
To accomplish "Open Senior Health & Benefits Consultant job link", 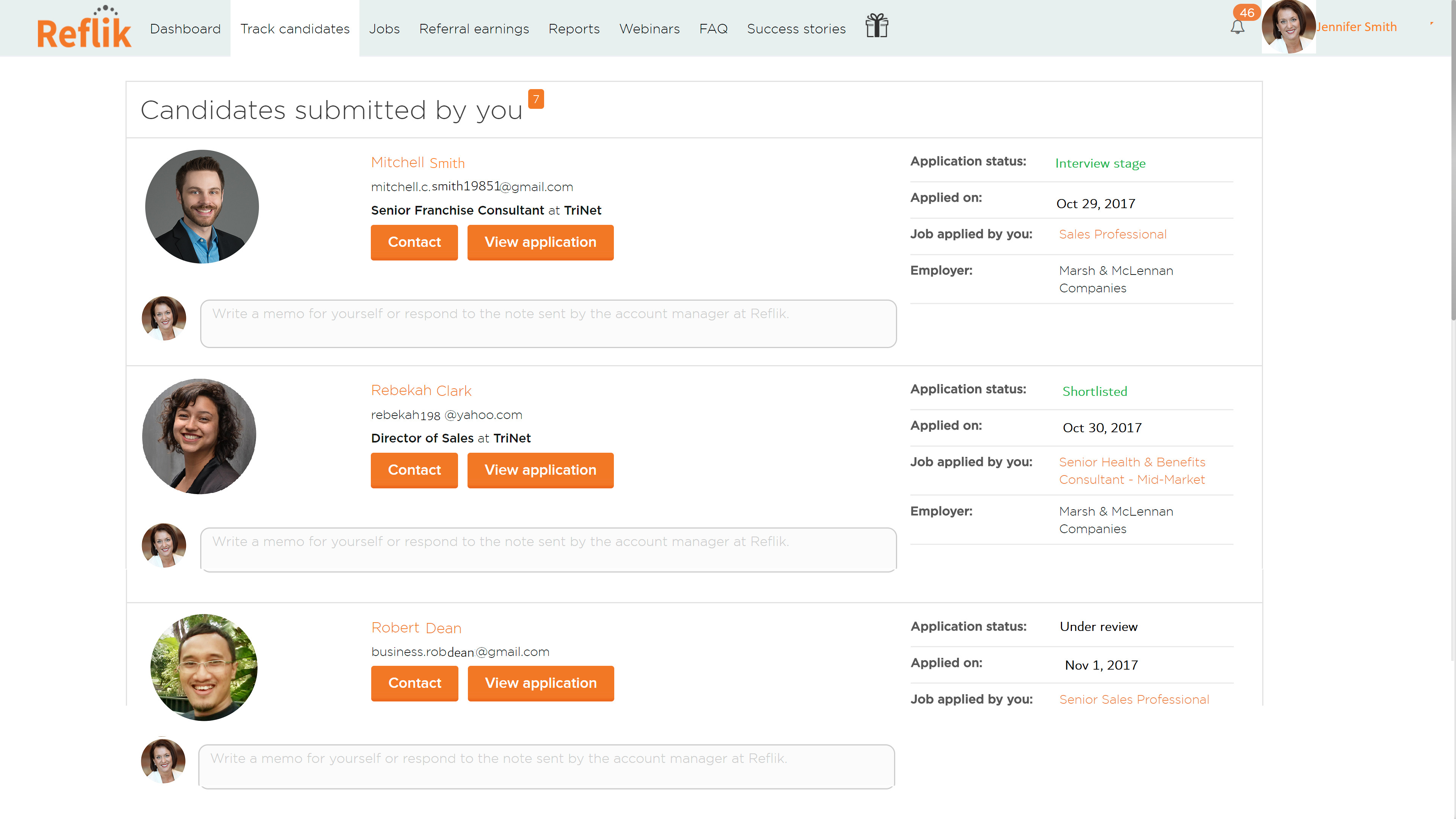I will 1132,471.
